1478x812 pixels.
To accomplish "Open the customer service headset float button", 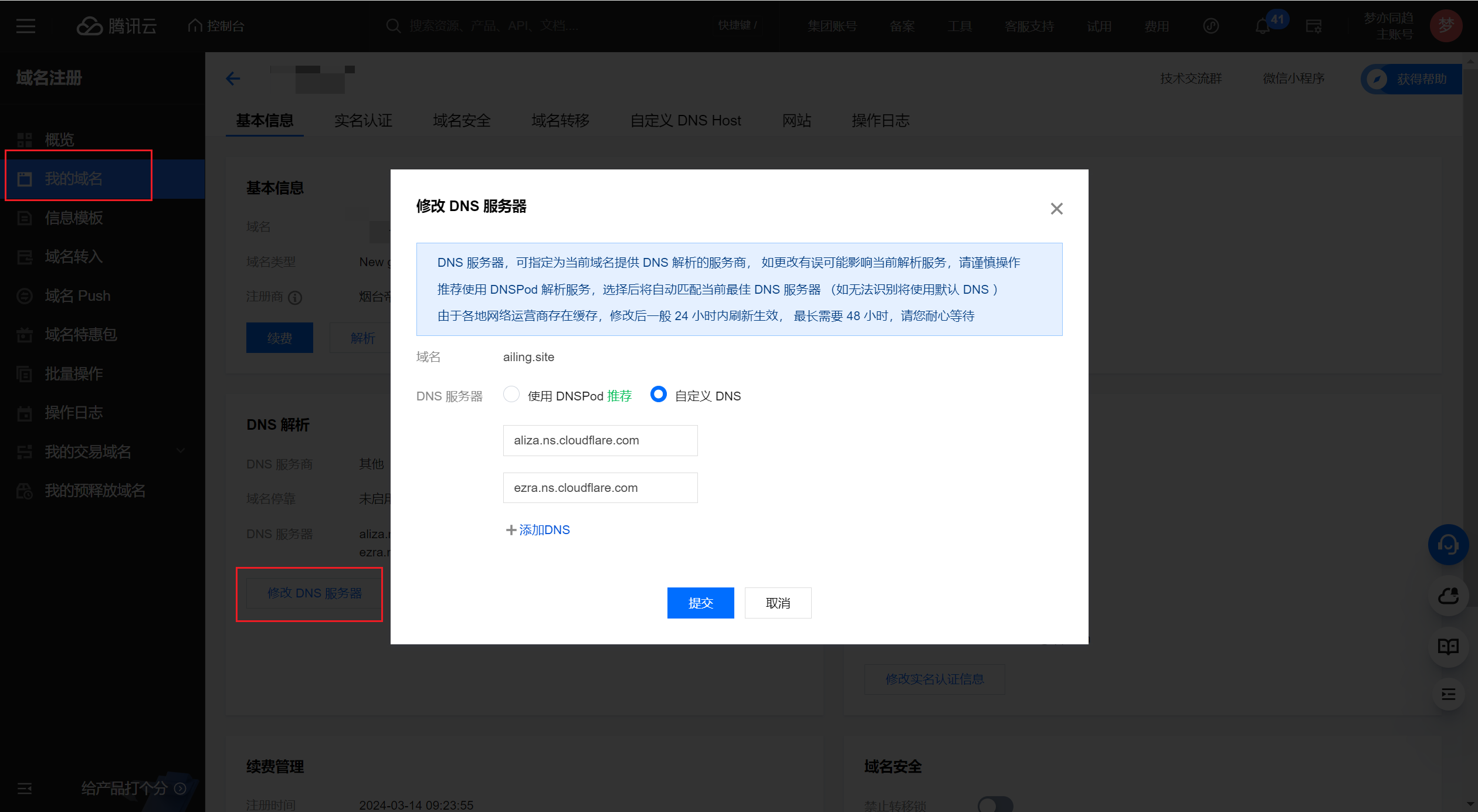I will (x=1448, y=545).
